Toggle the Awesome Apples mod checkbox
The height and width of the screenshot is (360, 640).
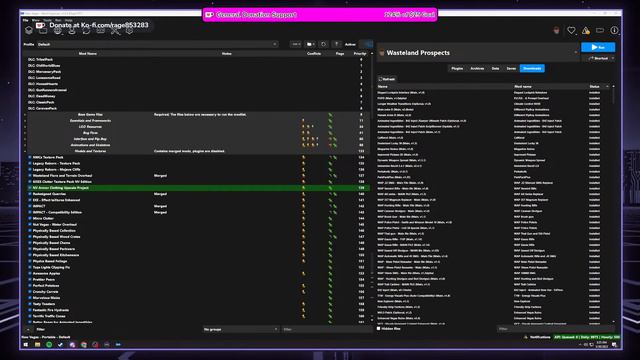coord(30,273)
